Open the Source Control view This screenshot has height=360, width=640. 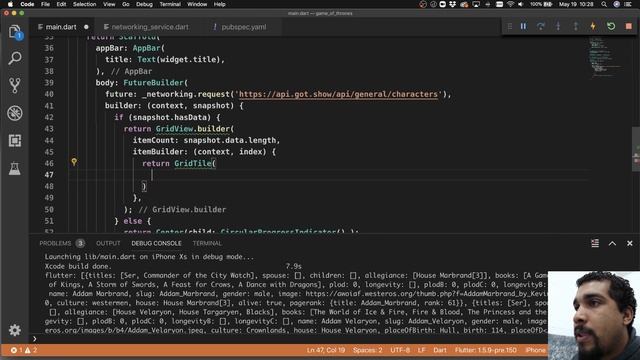coord(15,85)
